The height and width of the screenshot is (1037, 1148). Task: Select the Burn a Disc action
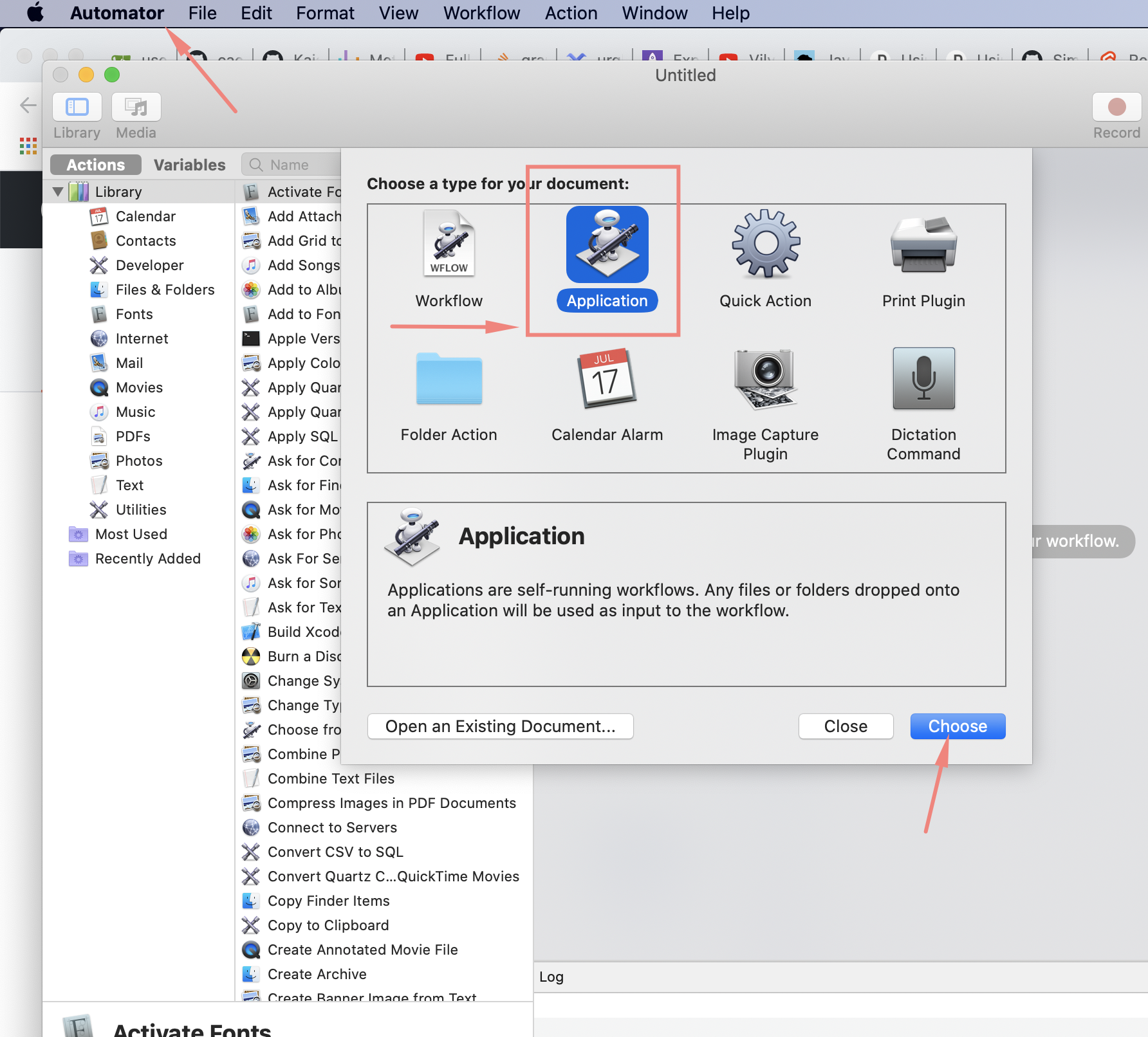pos(291,656)
